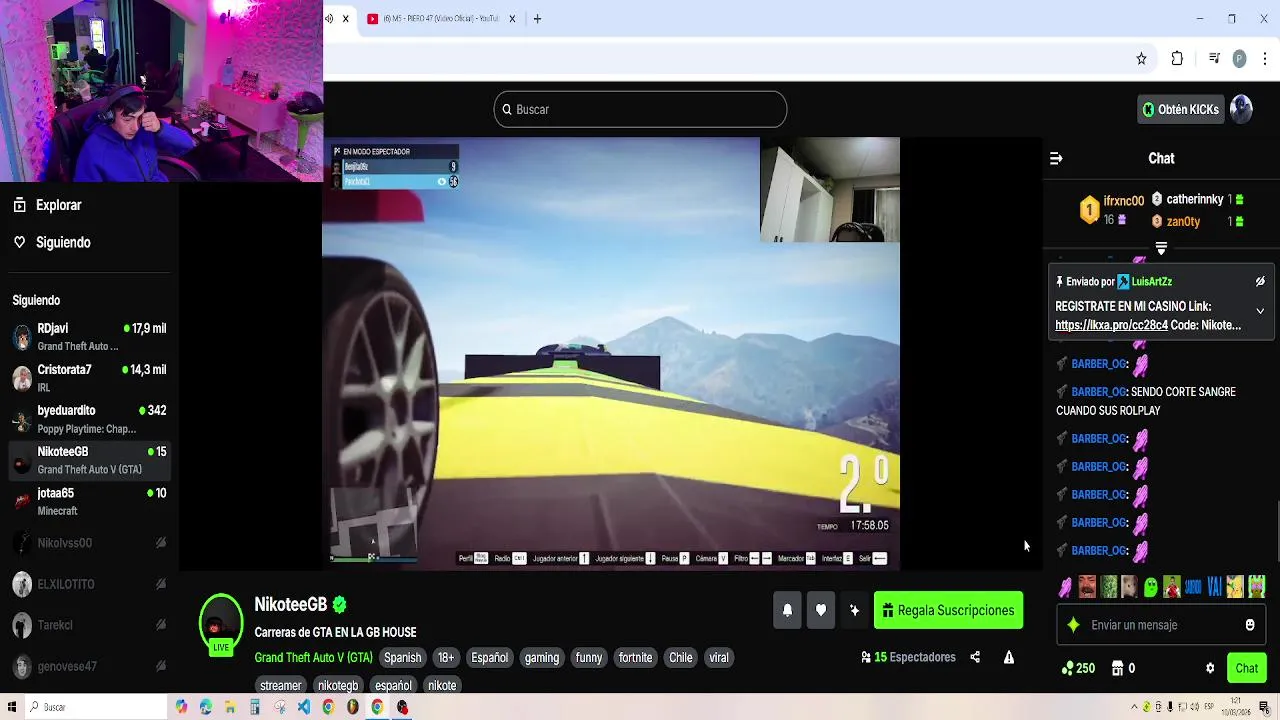Click the Enviar un mensaje chat input

1161,625
